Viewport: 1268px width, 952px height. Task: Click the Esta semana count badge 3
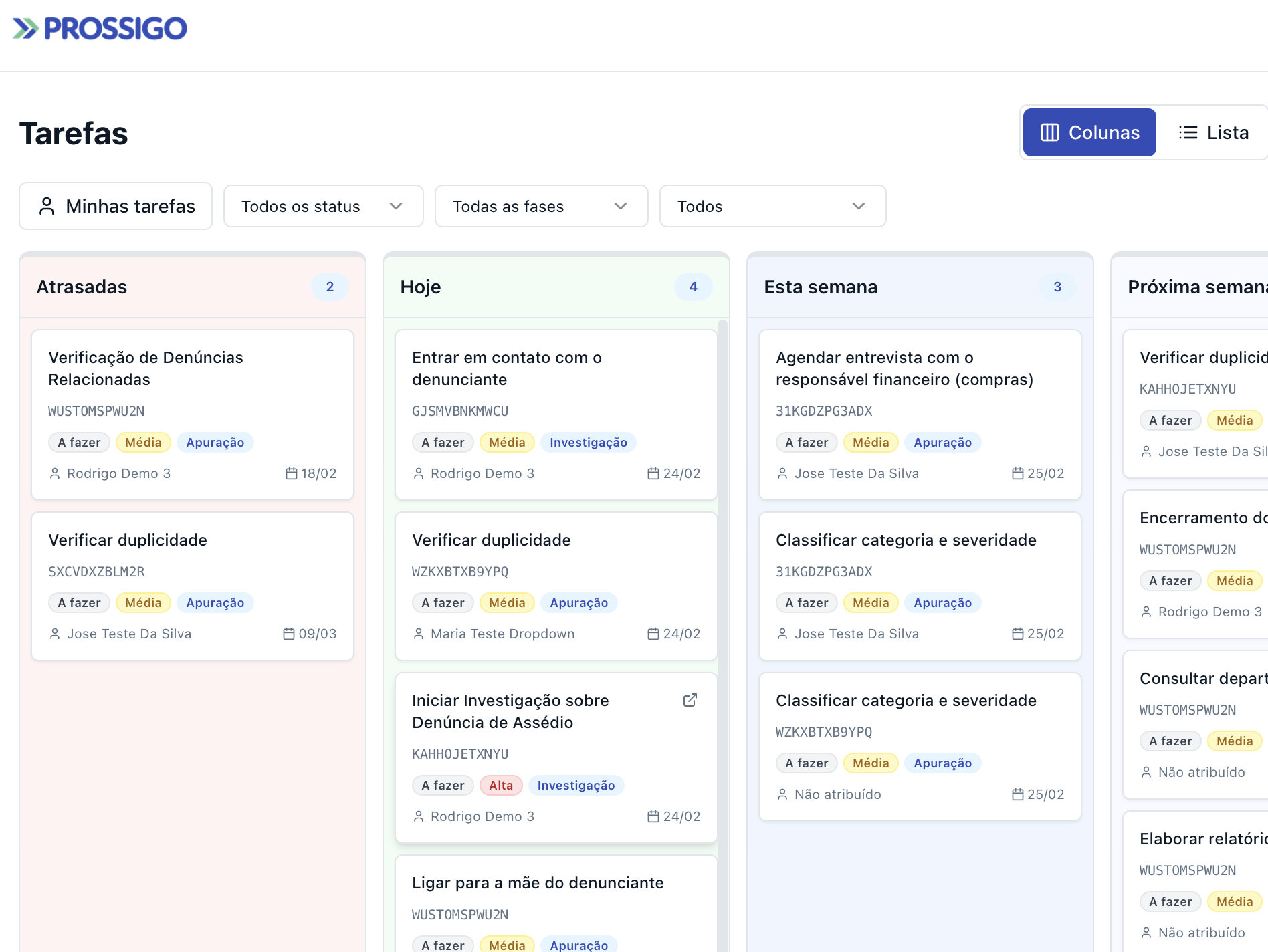coord(1057,287)
